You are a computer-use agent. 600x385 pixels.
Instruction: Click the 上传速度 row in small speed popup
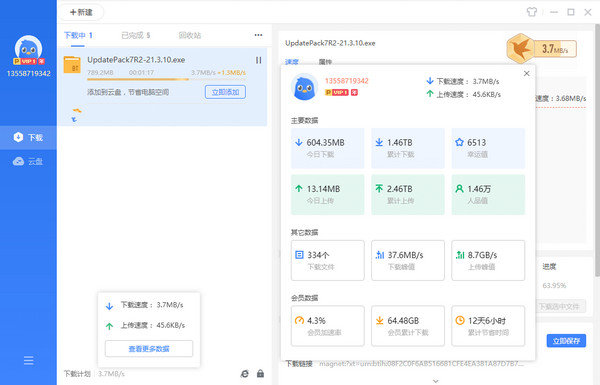pos(146,325)
